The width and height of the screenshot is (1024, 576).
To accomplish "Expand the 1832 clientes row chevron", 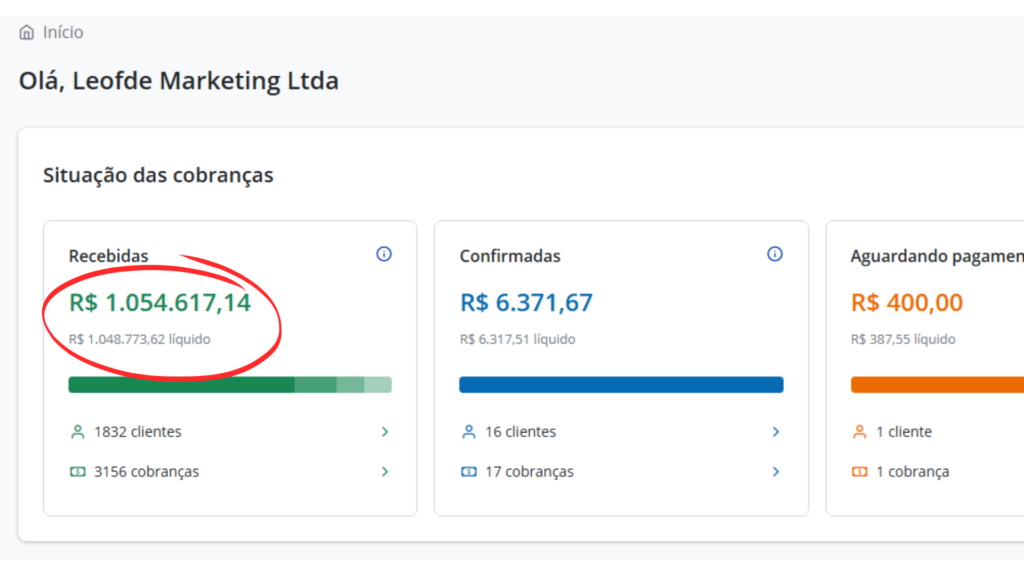I will tap(385, 432).
